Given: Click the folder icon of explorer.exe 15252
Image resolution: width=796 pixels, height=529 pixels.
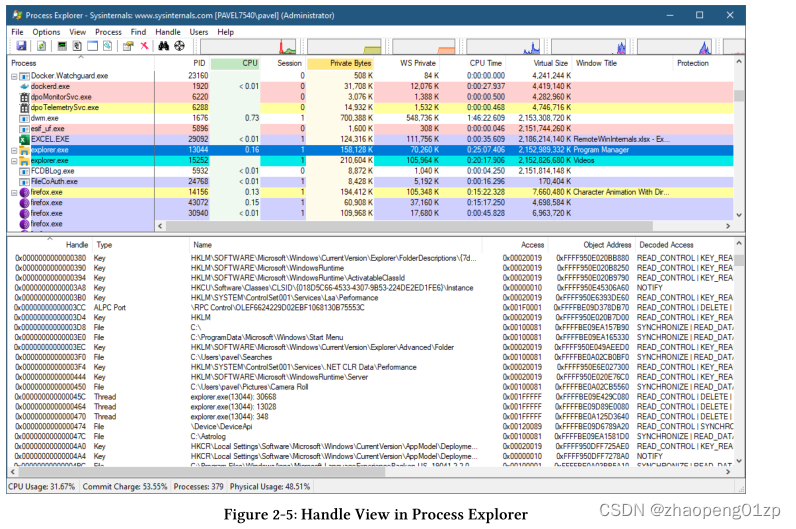Looking at the screenshot, I should [24, 161].
